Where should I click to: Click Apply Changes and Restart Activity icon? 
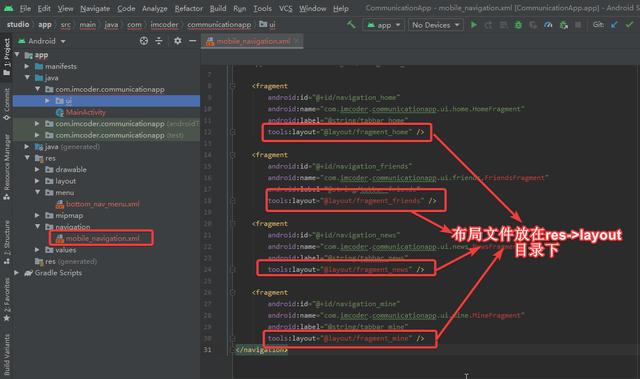click(489, 25)
